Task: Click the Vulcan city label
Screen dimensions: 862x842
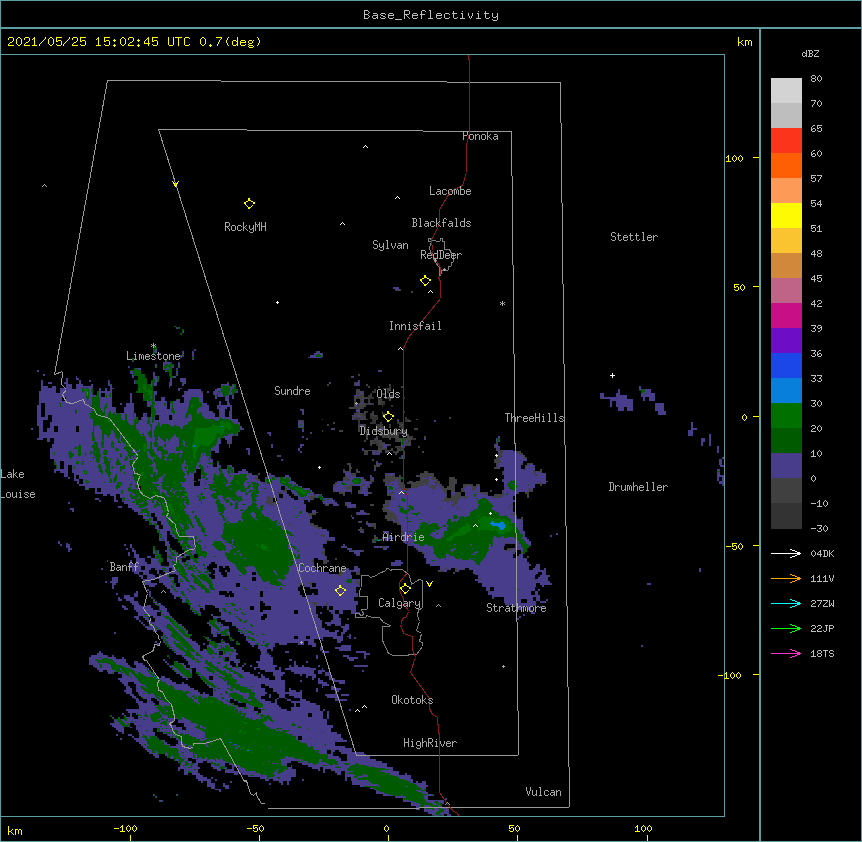Action: coord(543,792)
